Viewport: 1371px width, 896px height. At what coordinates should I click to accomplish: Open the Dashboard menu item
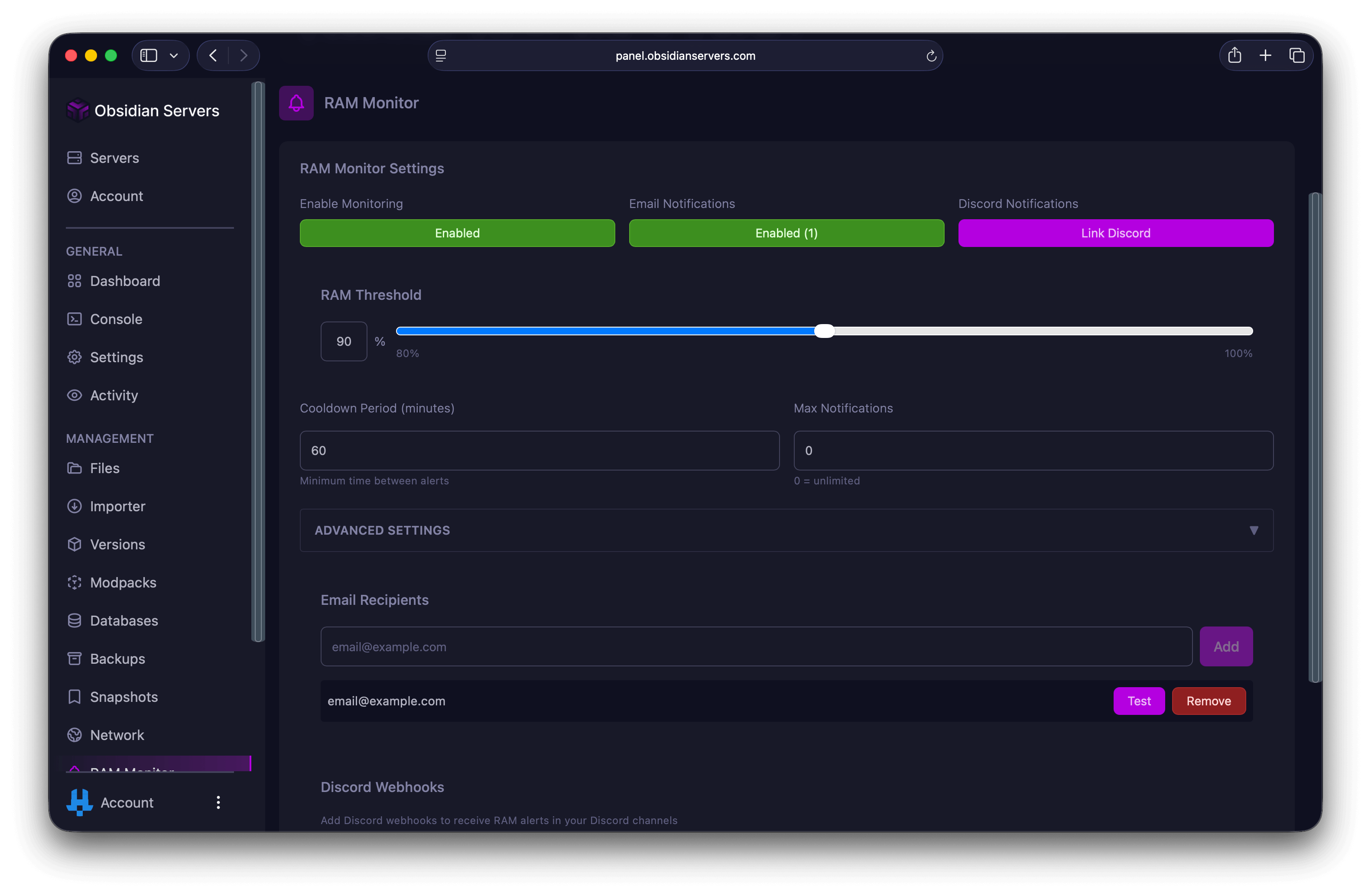pos(125,281)
